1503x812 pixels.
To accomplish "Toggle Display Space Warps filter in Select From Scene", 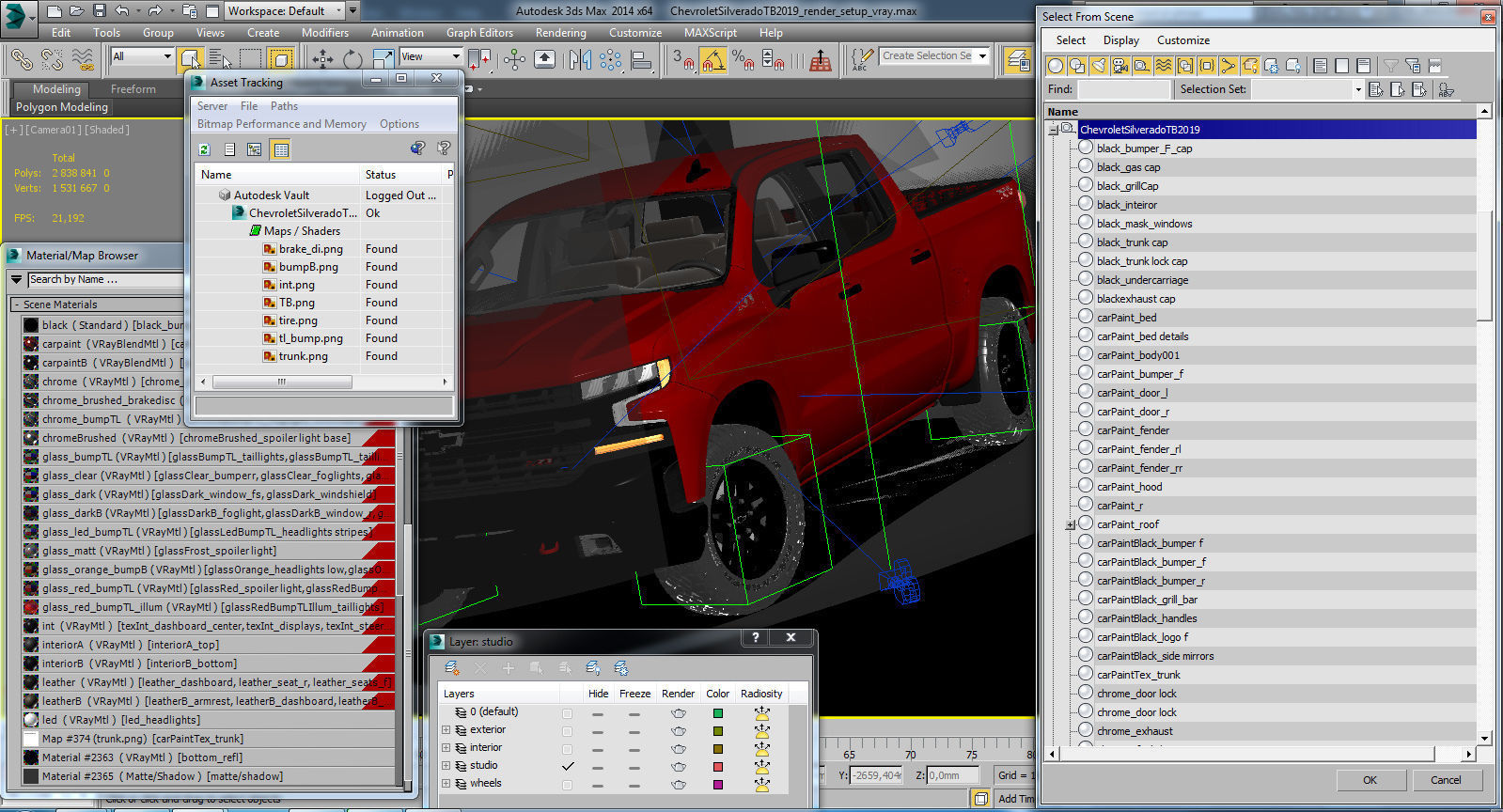I will 1163,66.
